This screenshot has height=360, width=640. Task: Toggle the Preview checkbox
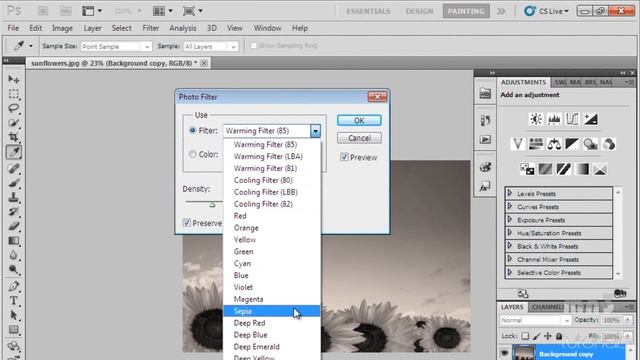[344, 157]
